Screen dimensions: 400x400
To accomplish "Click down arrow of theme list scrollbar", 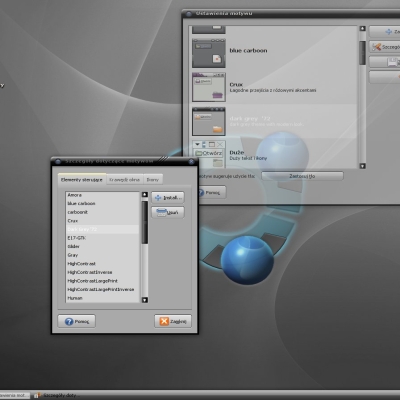I will [363, 166].
